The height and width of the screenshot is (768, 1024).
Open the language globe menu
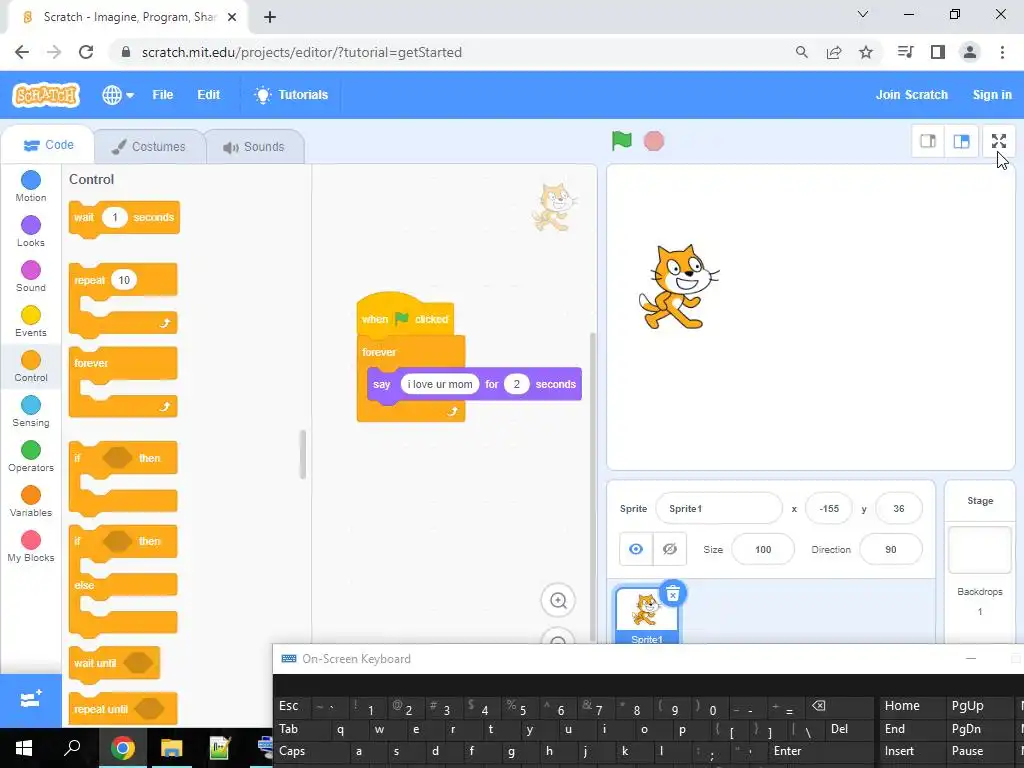coord(118,95)
